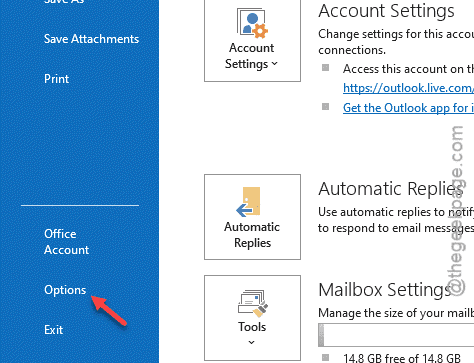
Task: Click the Access this account text
Action: coord(408,69)
